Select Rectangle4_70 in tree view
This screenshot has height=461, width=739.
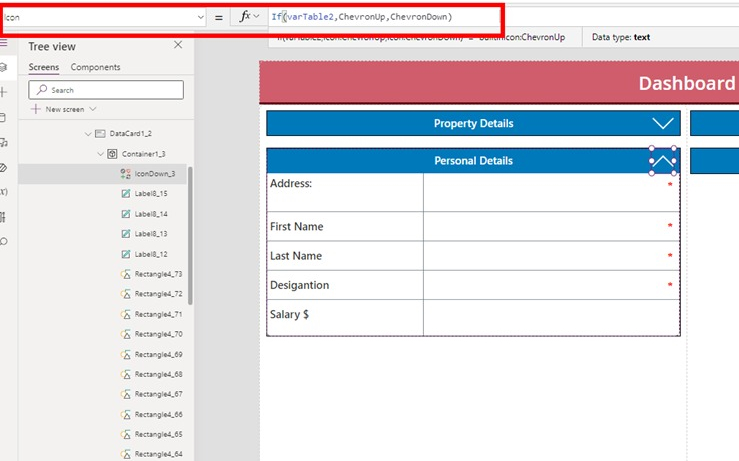point(158,334)
